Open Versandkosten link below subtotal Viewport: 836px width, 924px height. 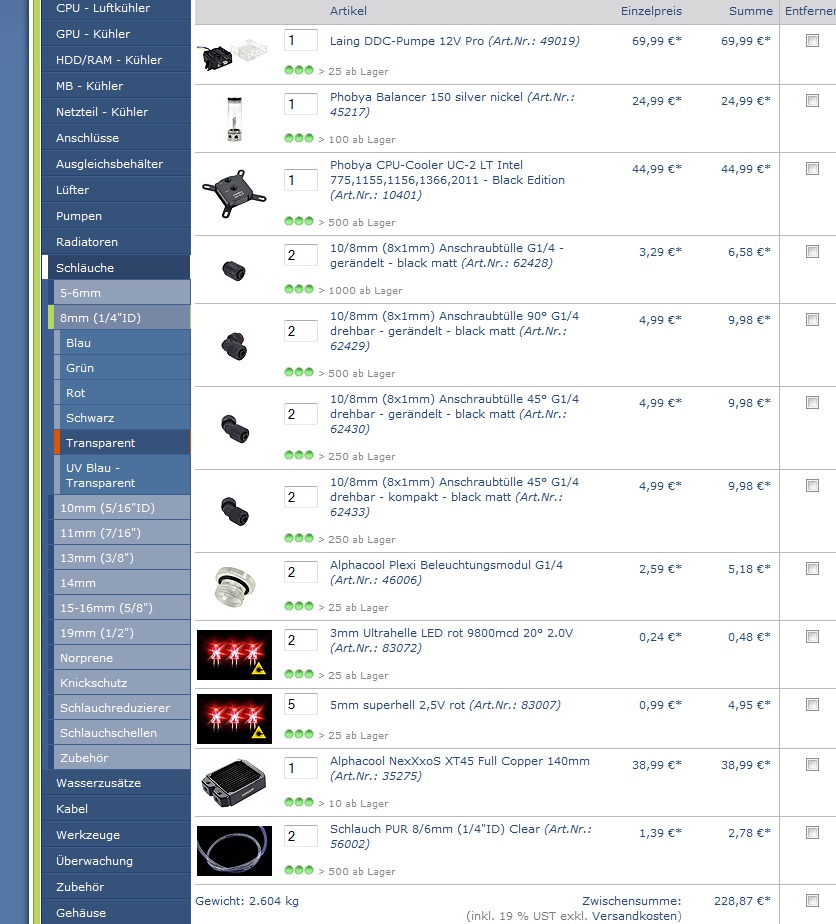(635, 916)
